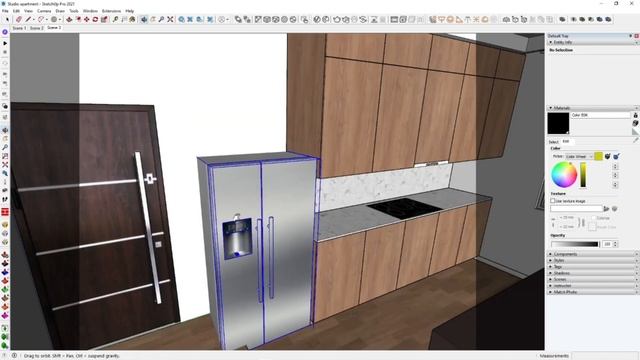Open the Window menu
This screenshot has height=360, width=640.
90,11
